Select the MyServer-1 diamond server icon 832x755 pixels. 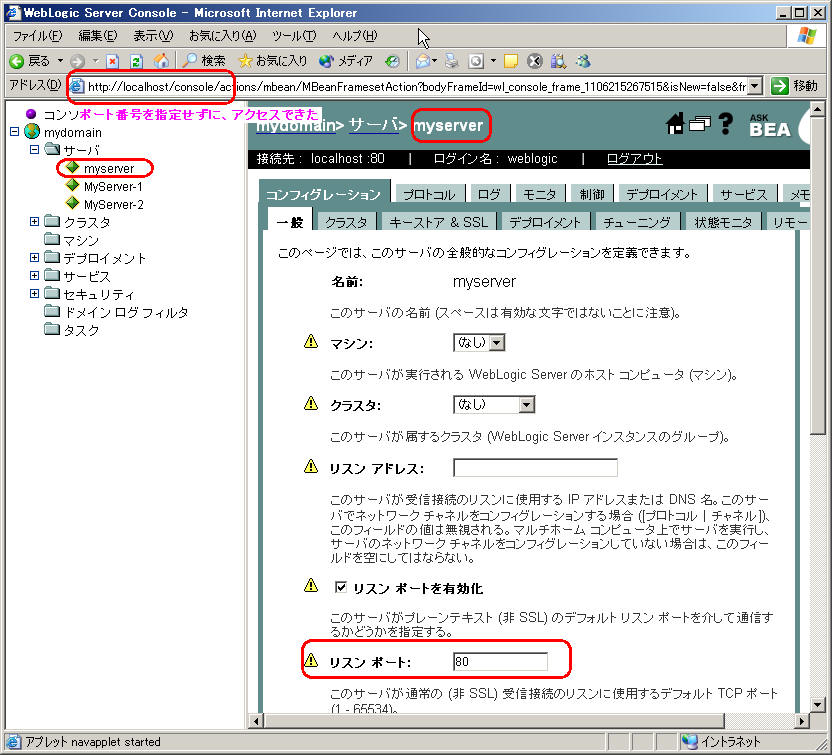tap(72, 186)
